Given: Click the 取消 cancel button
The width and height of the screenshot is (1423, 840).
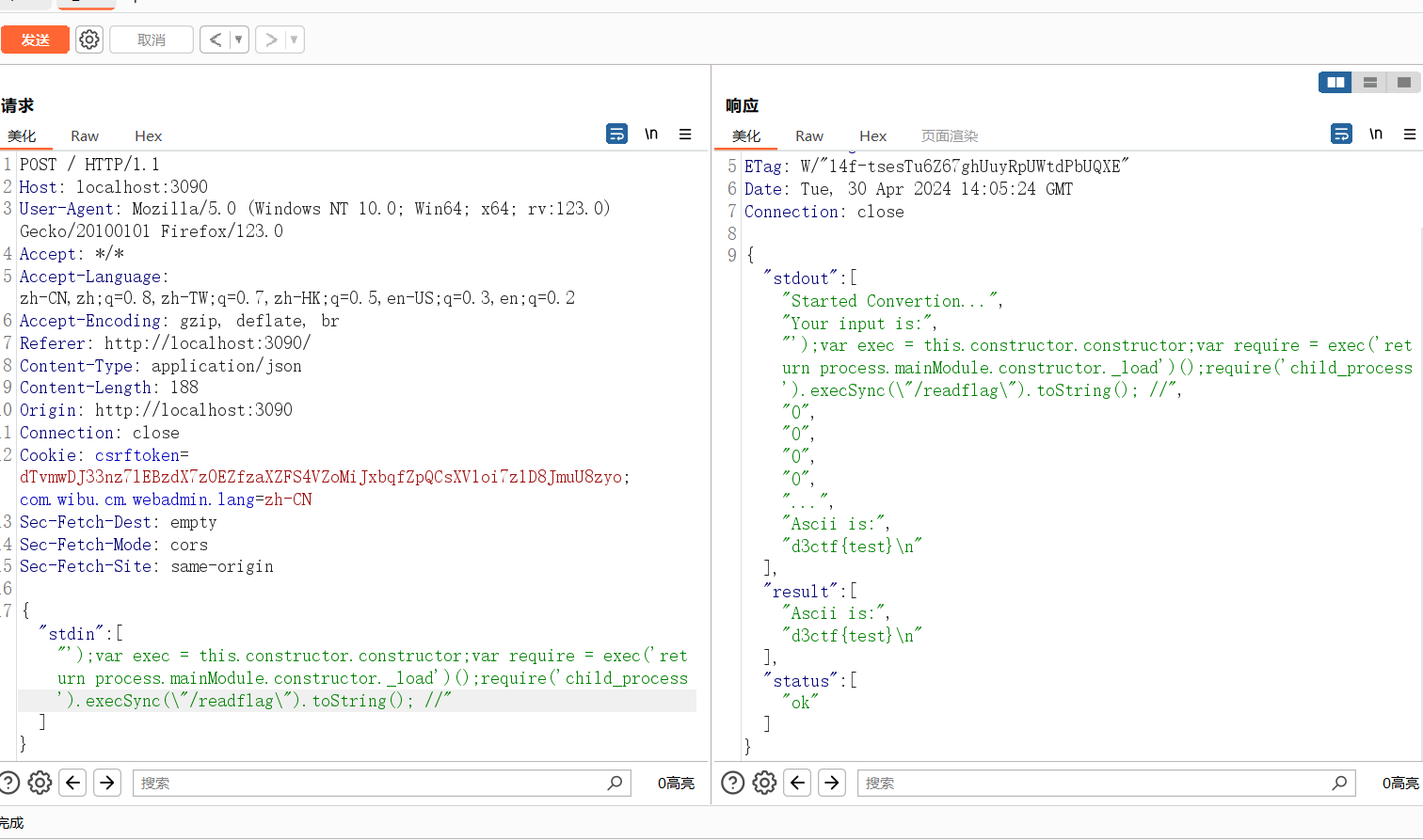Looking at the screenshot, I should tap(152, 40).
